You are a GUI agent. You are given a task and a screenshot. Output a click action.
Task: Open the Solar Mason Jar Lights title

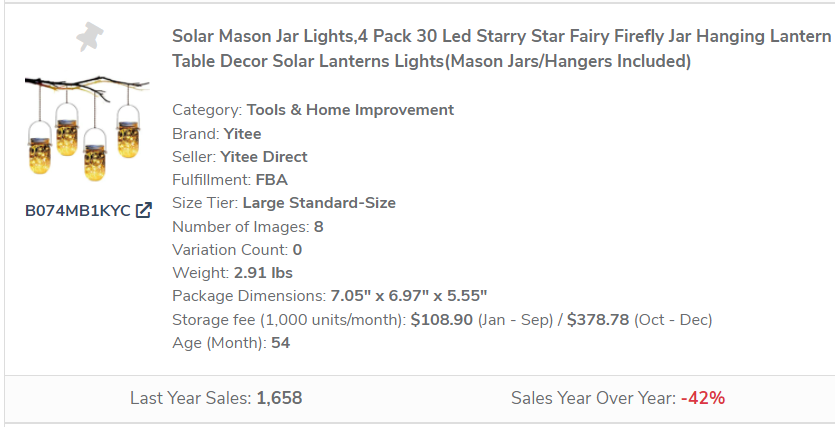tap(500, 36)
